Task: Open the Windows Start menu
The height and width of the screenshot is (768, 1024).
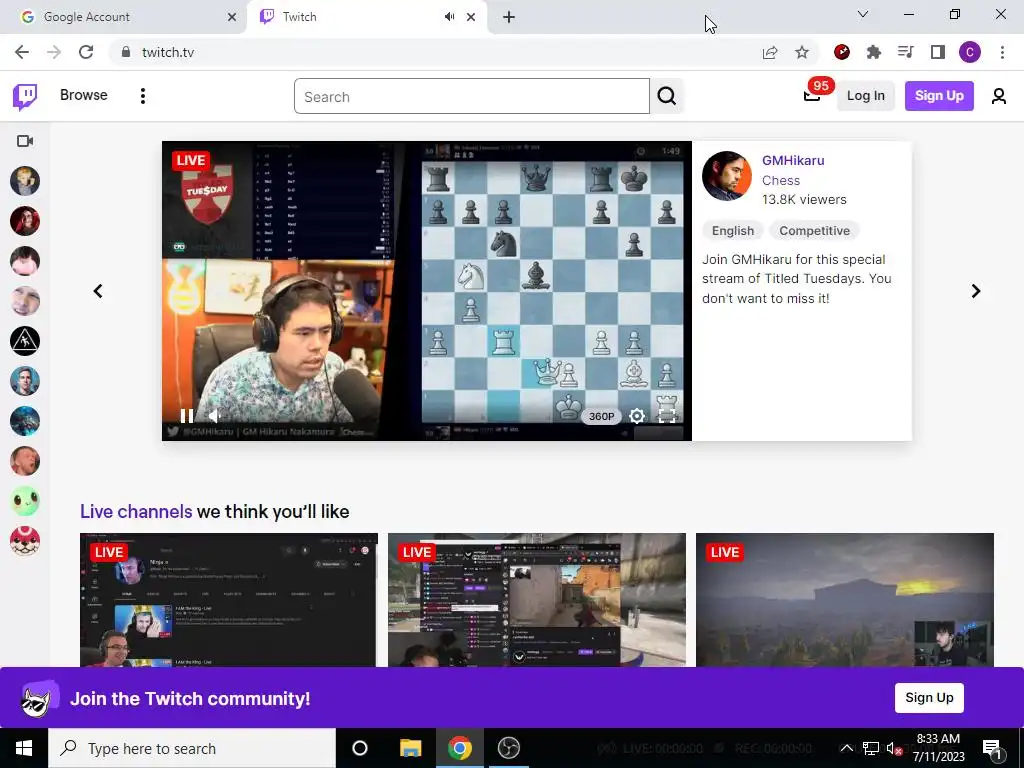Action: [24, 748]
